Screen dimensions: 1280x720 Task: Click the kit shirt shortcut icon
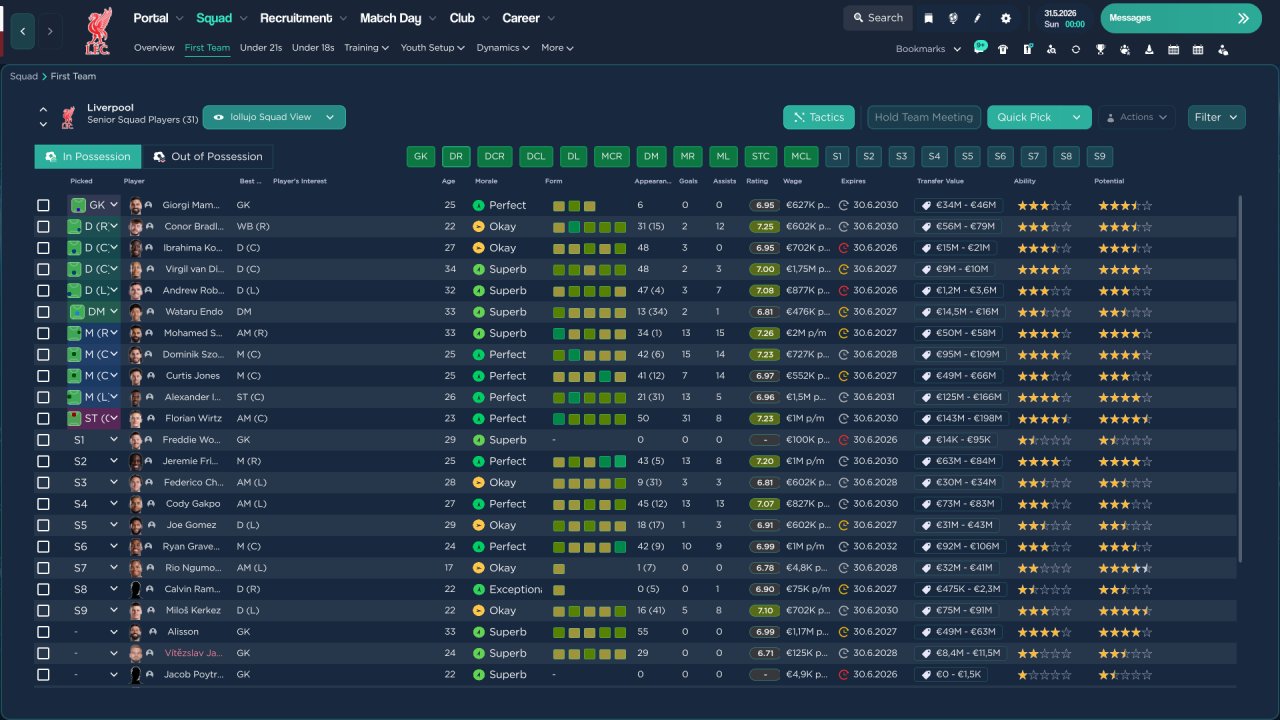[x=1003, y=49]
